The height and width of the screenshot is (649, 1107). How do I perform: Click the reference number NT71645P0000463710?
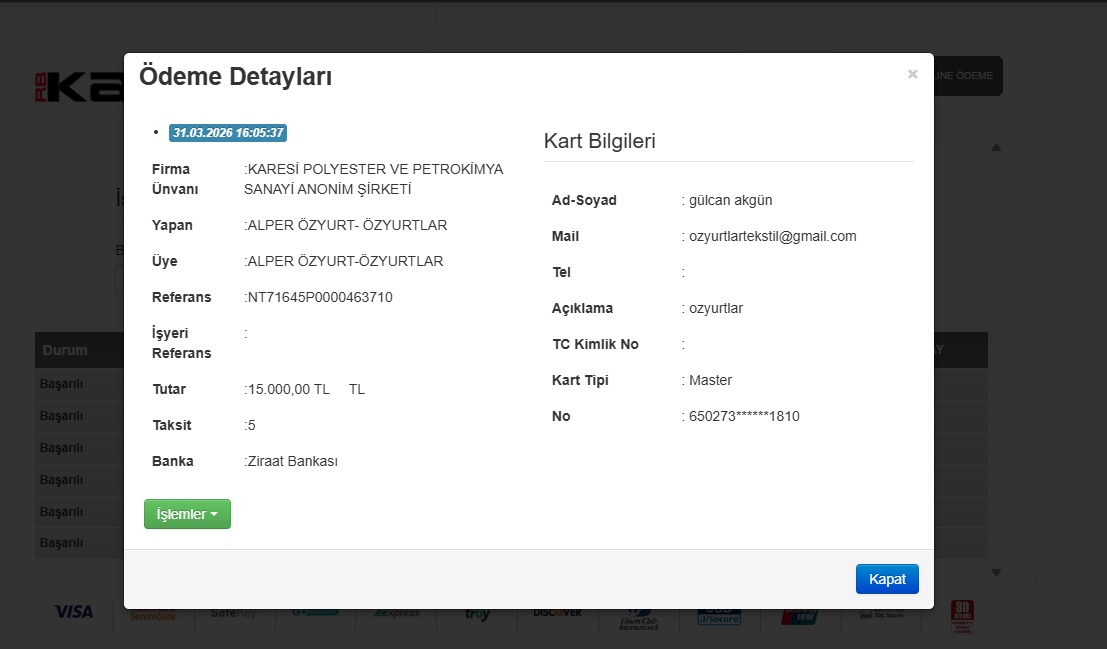[320, 297]
